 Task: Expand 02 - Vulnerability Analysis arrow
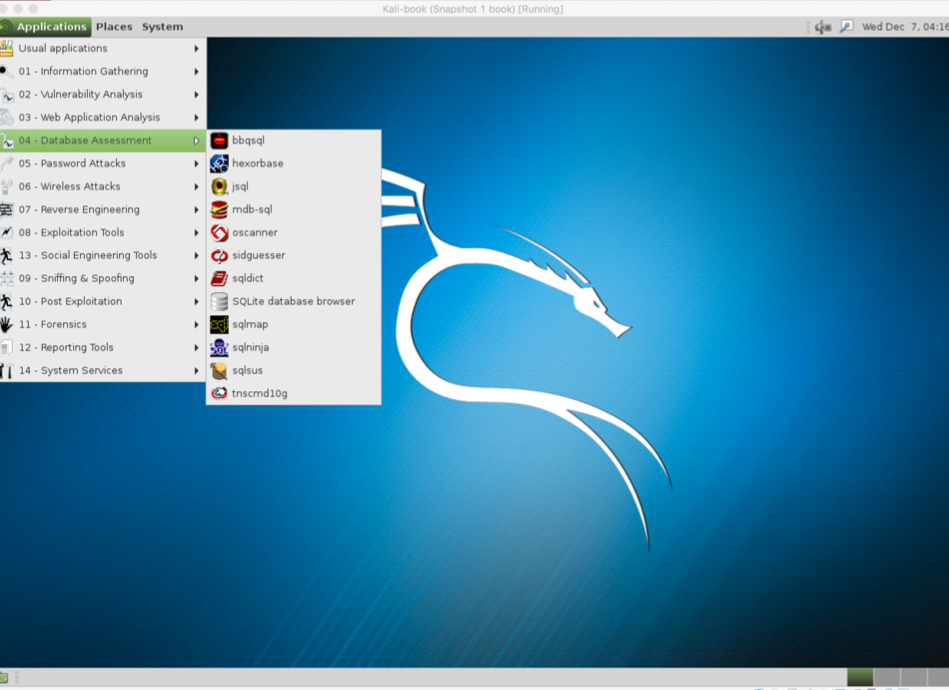(x=196, y=94)
